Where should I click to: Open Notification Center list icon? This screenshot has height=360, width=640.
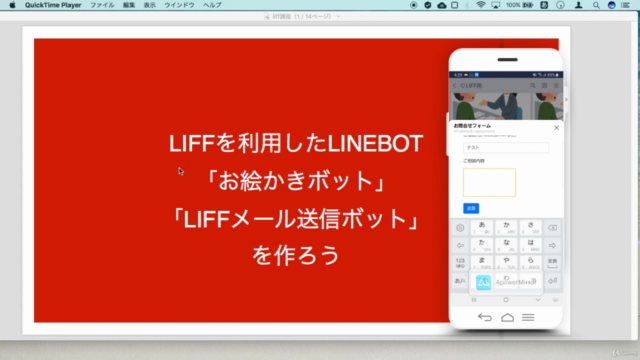click(x=625, y=5)
